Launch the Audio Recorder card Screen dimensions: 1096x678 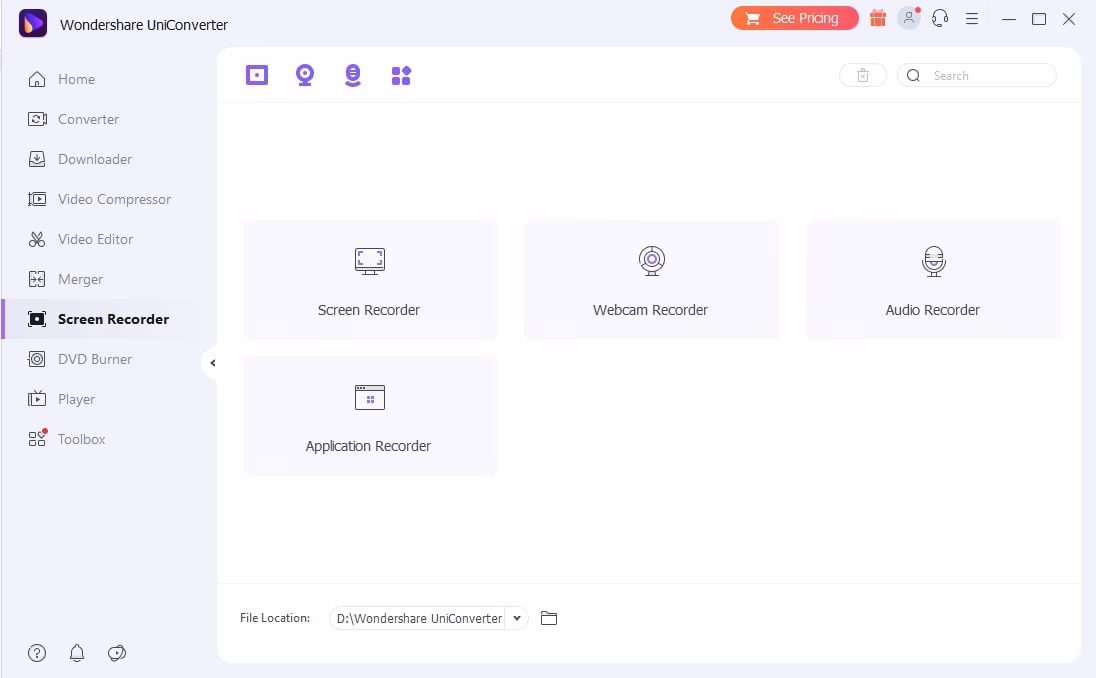click(933, 280)
